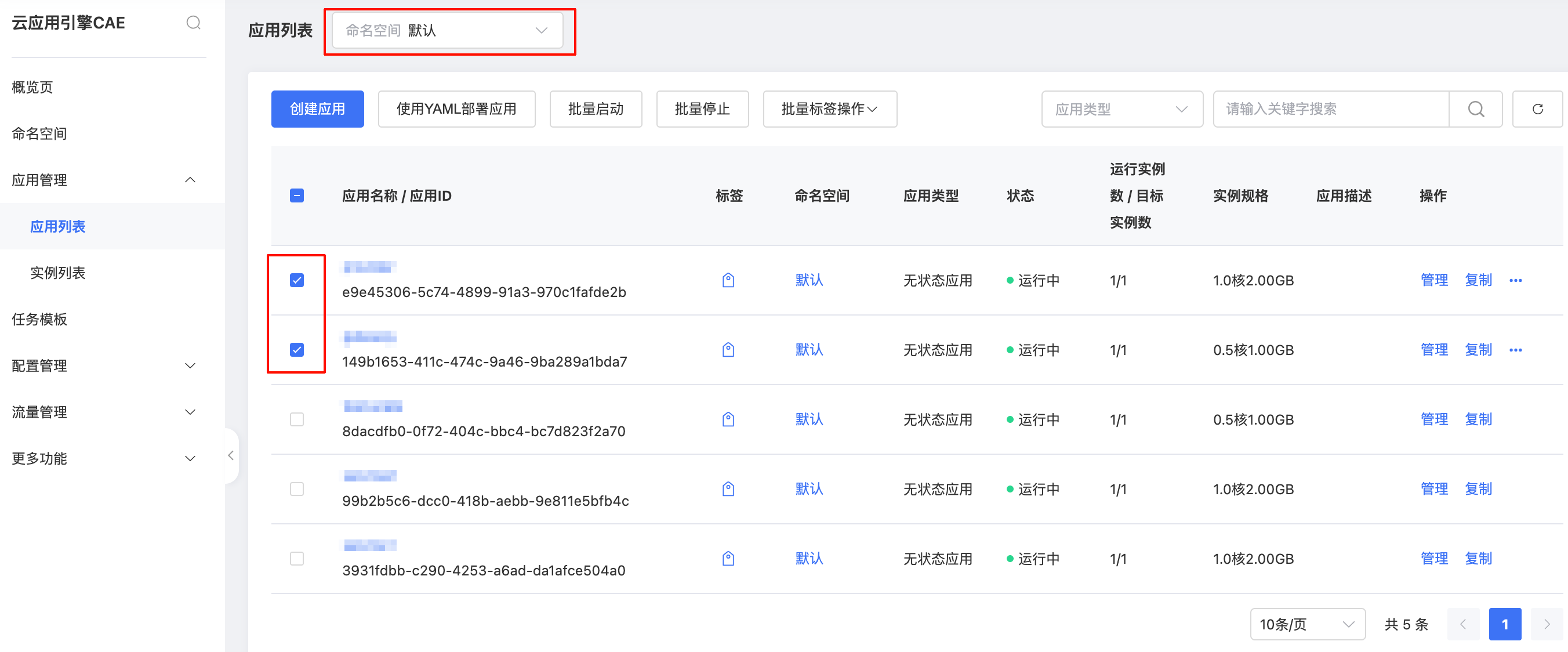
Task: Click 管理 link for app 99b2b5c6
Action: tap(1434, 489)
